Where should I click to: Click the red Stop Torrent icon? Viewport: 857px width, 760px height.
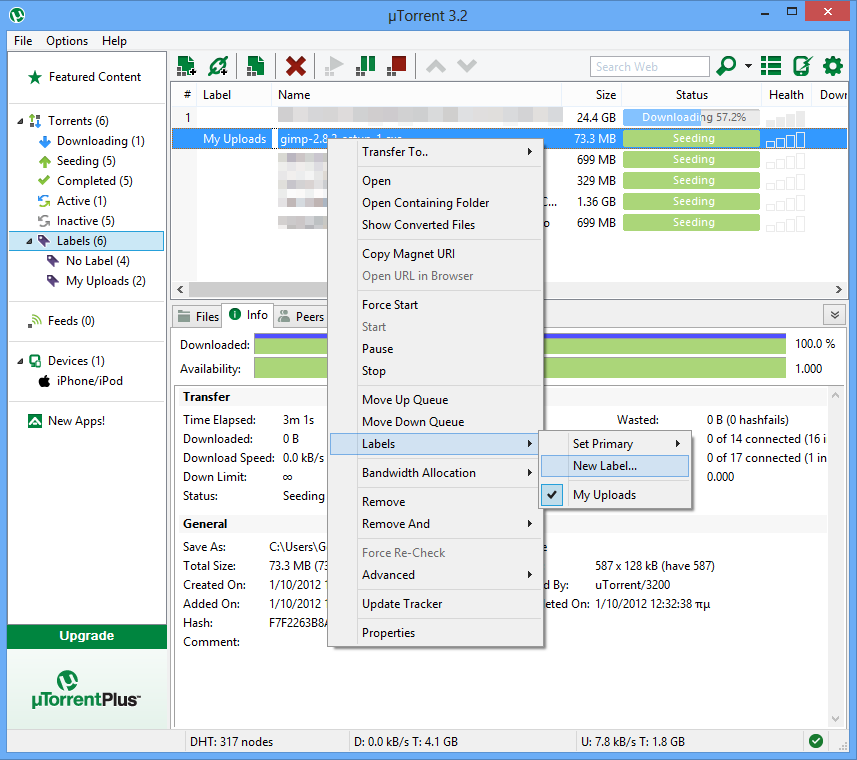397,66
